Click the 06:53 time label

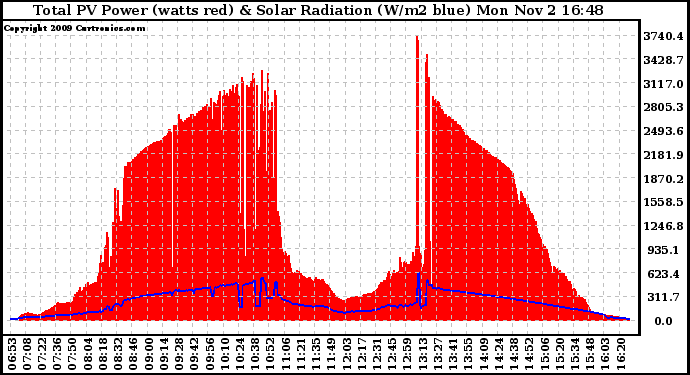point(12,354)
